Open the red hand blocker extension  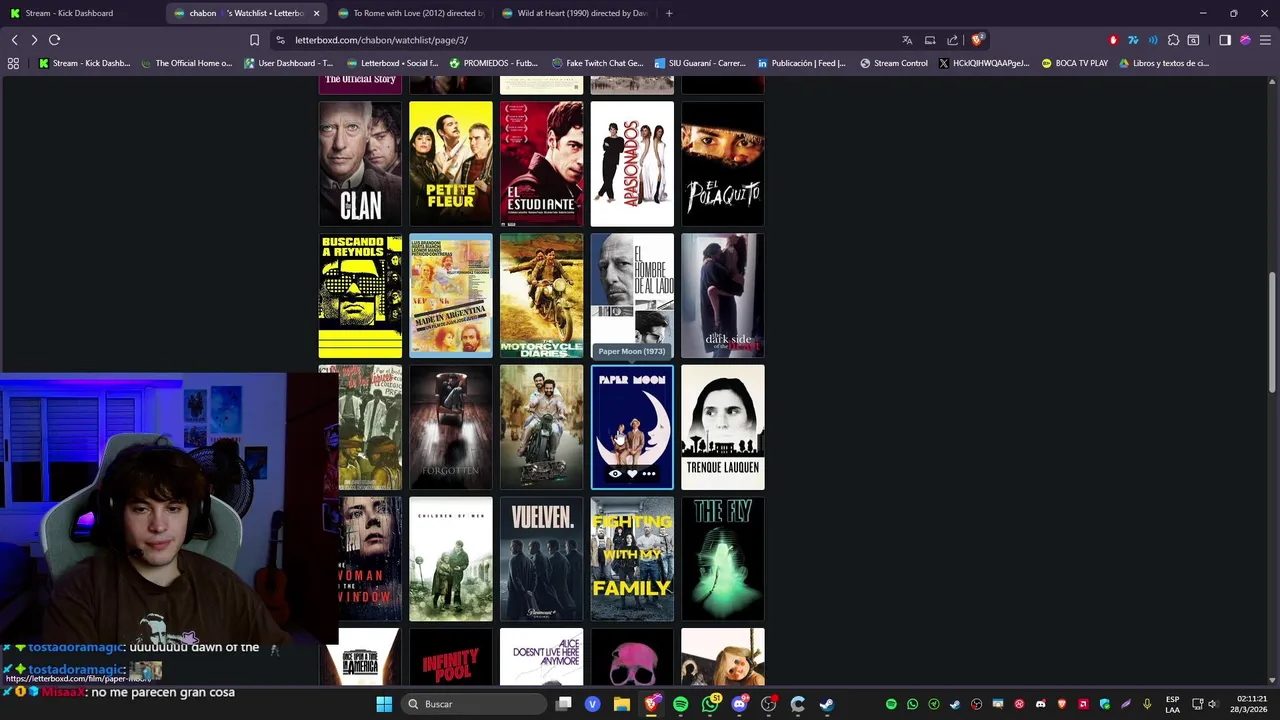pyautogui.click(x=1113, y=40)
